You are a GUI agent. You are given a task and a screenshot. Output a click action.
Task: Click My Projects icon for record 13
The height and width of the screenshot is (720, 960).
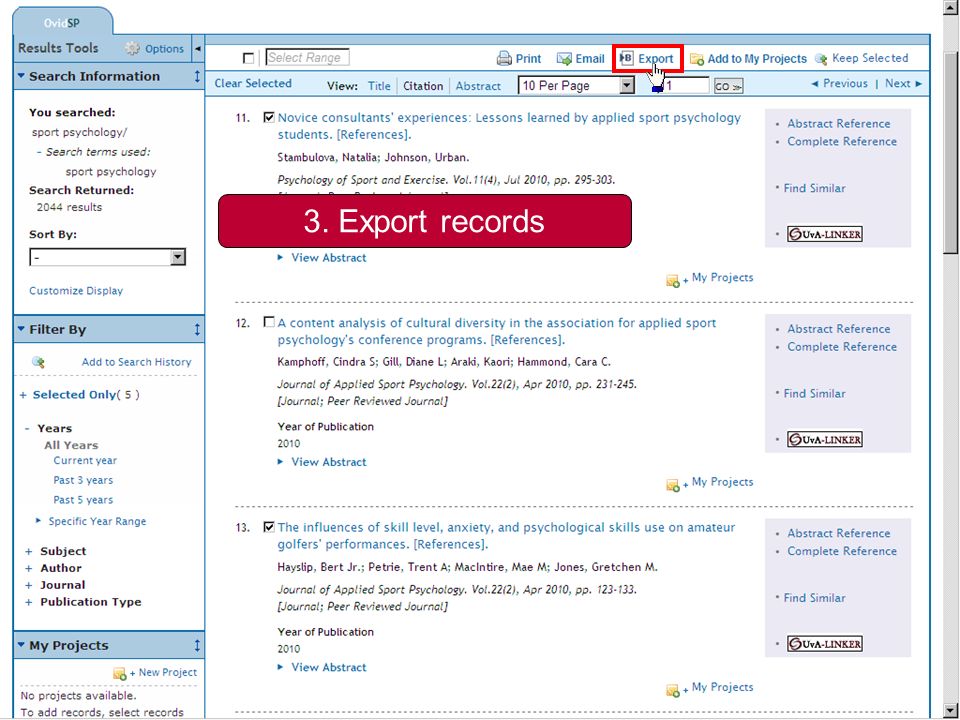673,690
